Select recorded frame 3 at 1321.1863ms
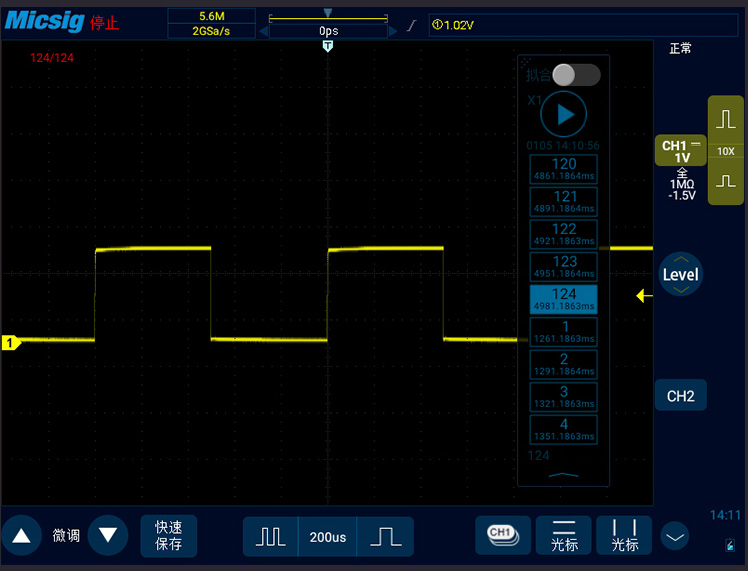The width and height of the screenshot is (748, 571). [563, 397]
